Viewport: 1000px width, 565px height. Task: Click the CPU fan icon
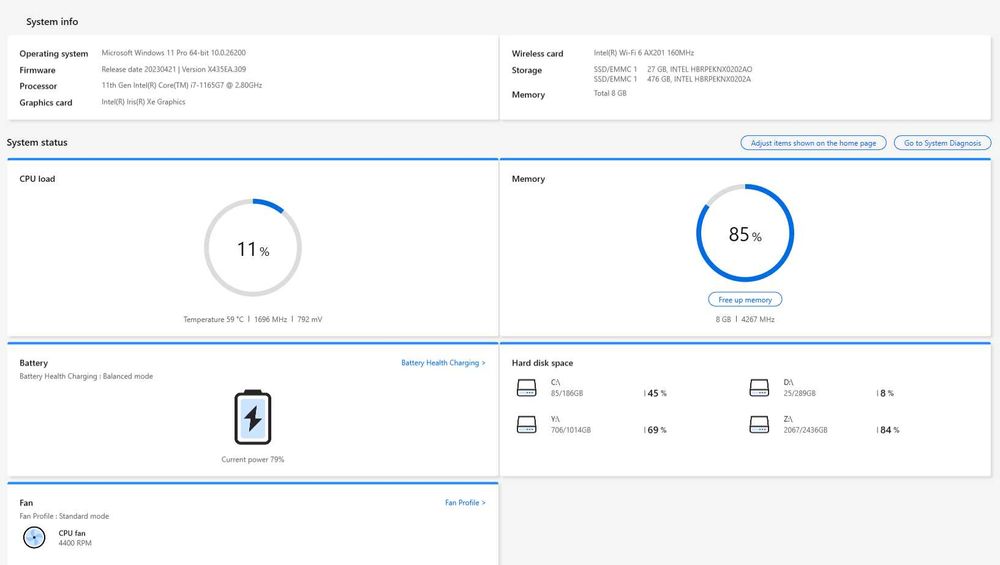point(34,538)
